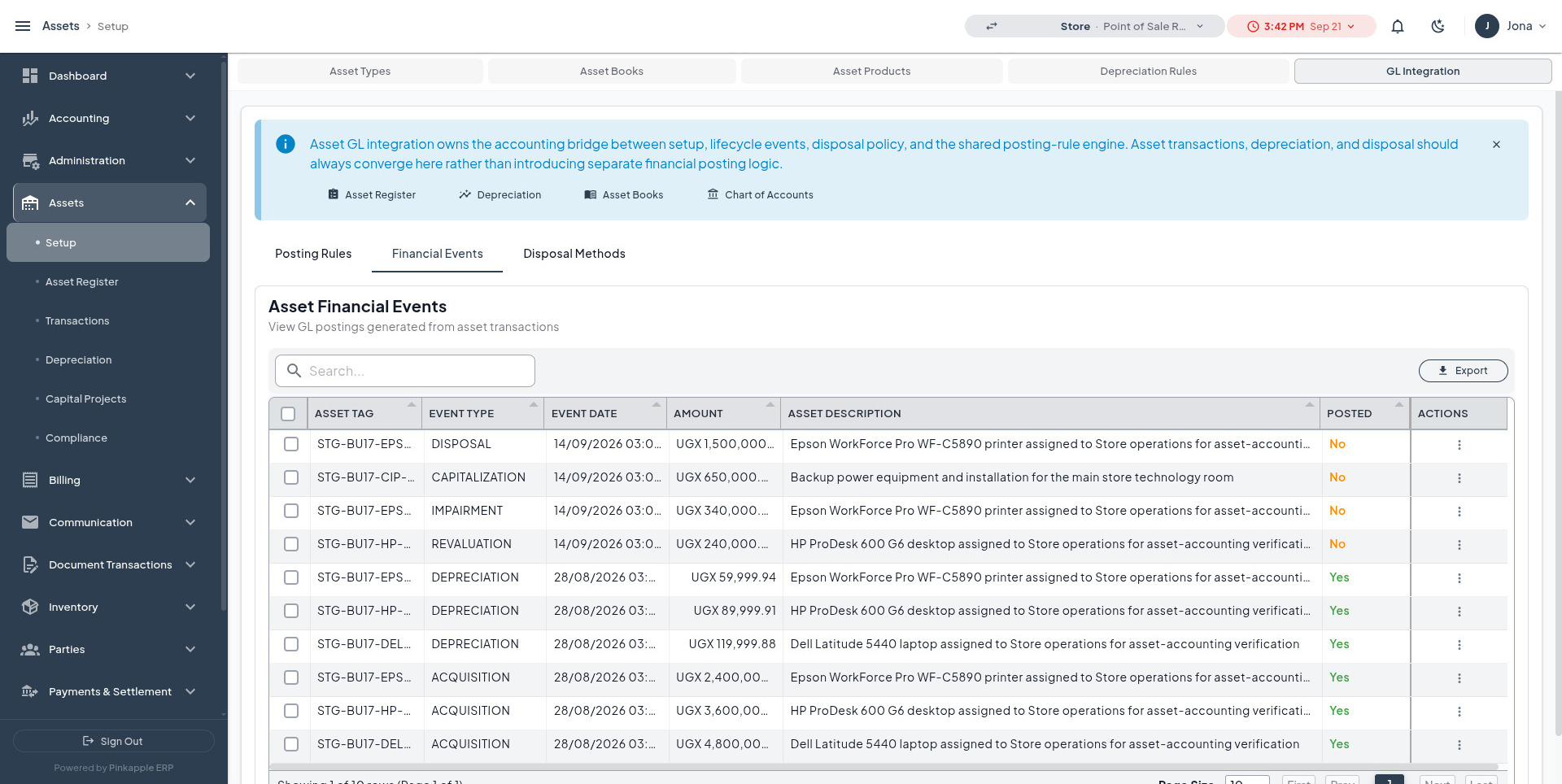Check the Dell Latitude ACQUISITION row checkbox
Viewport: 1562px width, 784px height.
click(x=291, y=744)
